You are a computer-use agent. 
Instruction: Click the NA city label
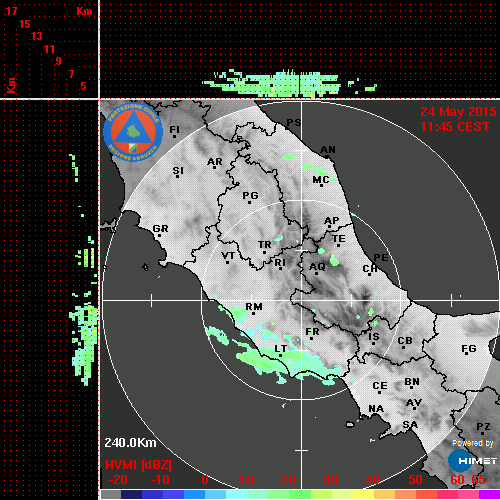(x=376, y=408)
